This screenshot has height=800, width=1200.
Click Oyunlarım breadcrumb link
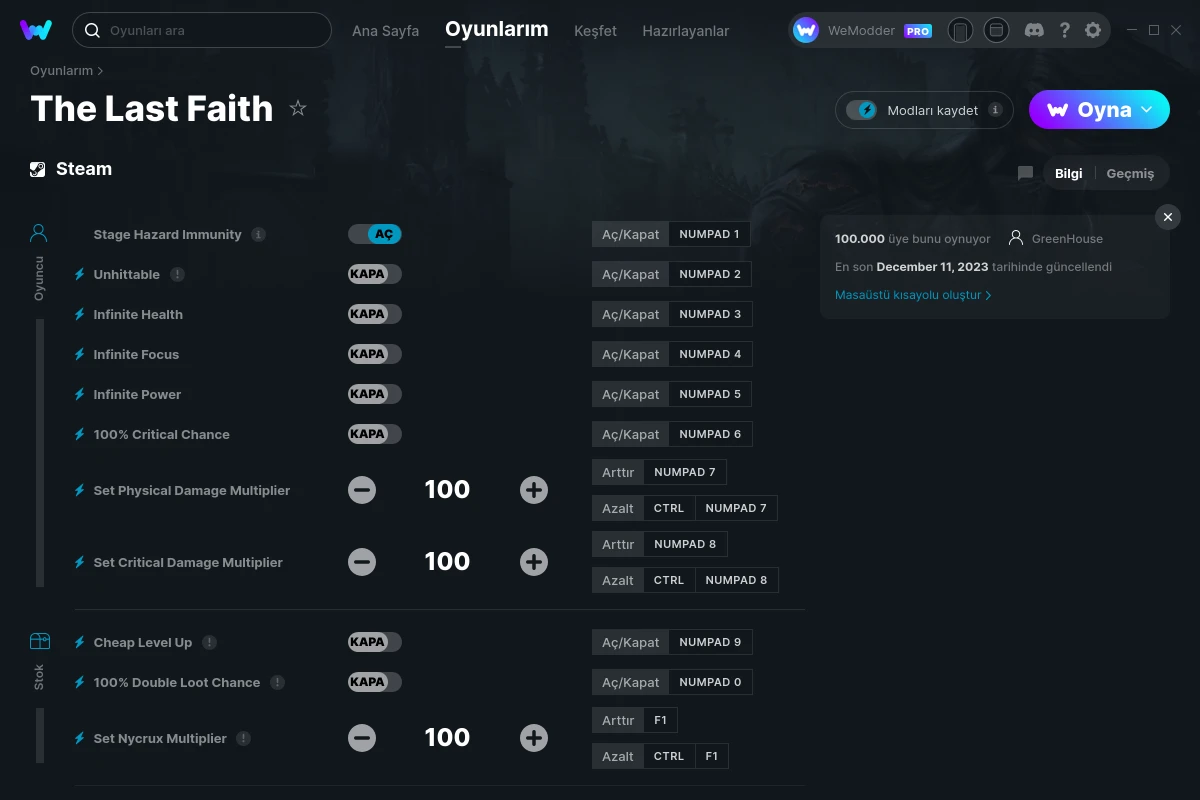(61, 71)
